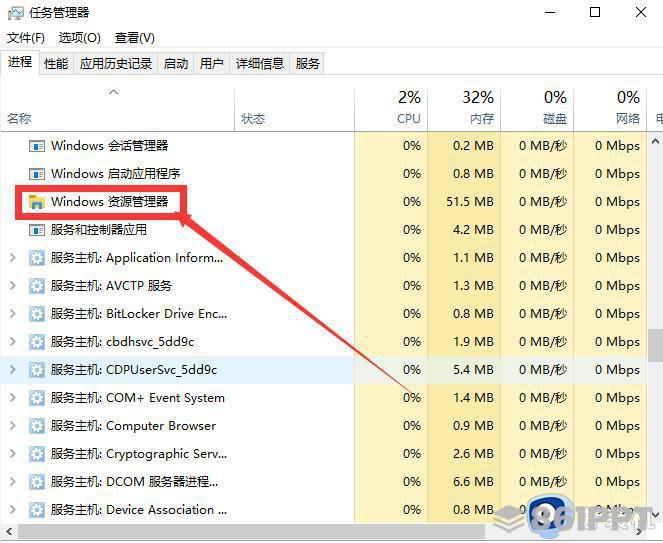Screen dimensions: 663x543
Task: Click the Task Manager title bar icon
Action: click(16, 13)
